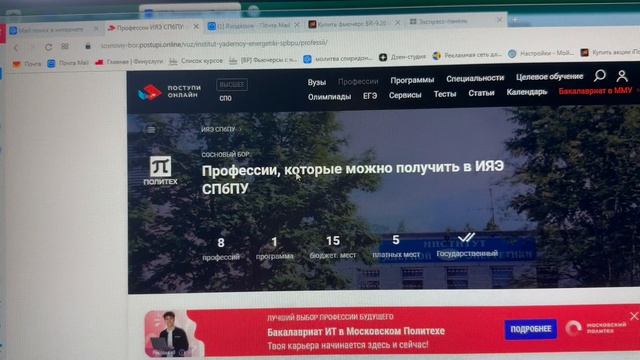Image resolution: width=640 pixels, height=360 pixels.
Task: Click the 15 бюджет. мест statistic
Action: click(333, 247)
